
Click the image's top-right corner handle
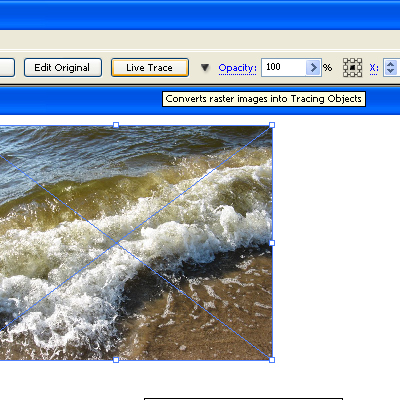[272, 125]
